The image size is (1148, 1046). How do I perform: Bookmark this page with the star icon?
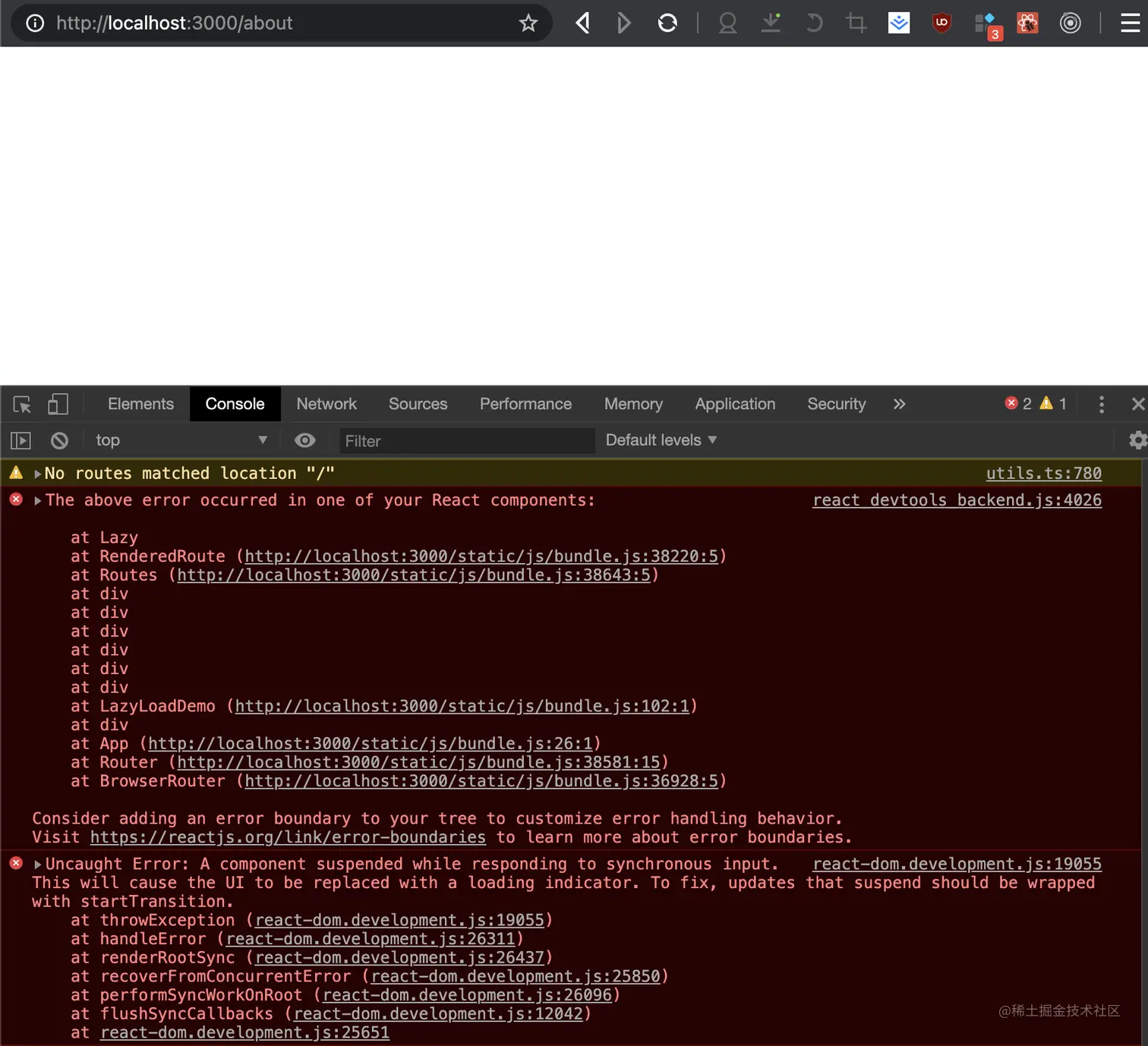[528, 23]
